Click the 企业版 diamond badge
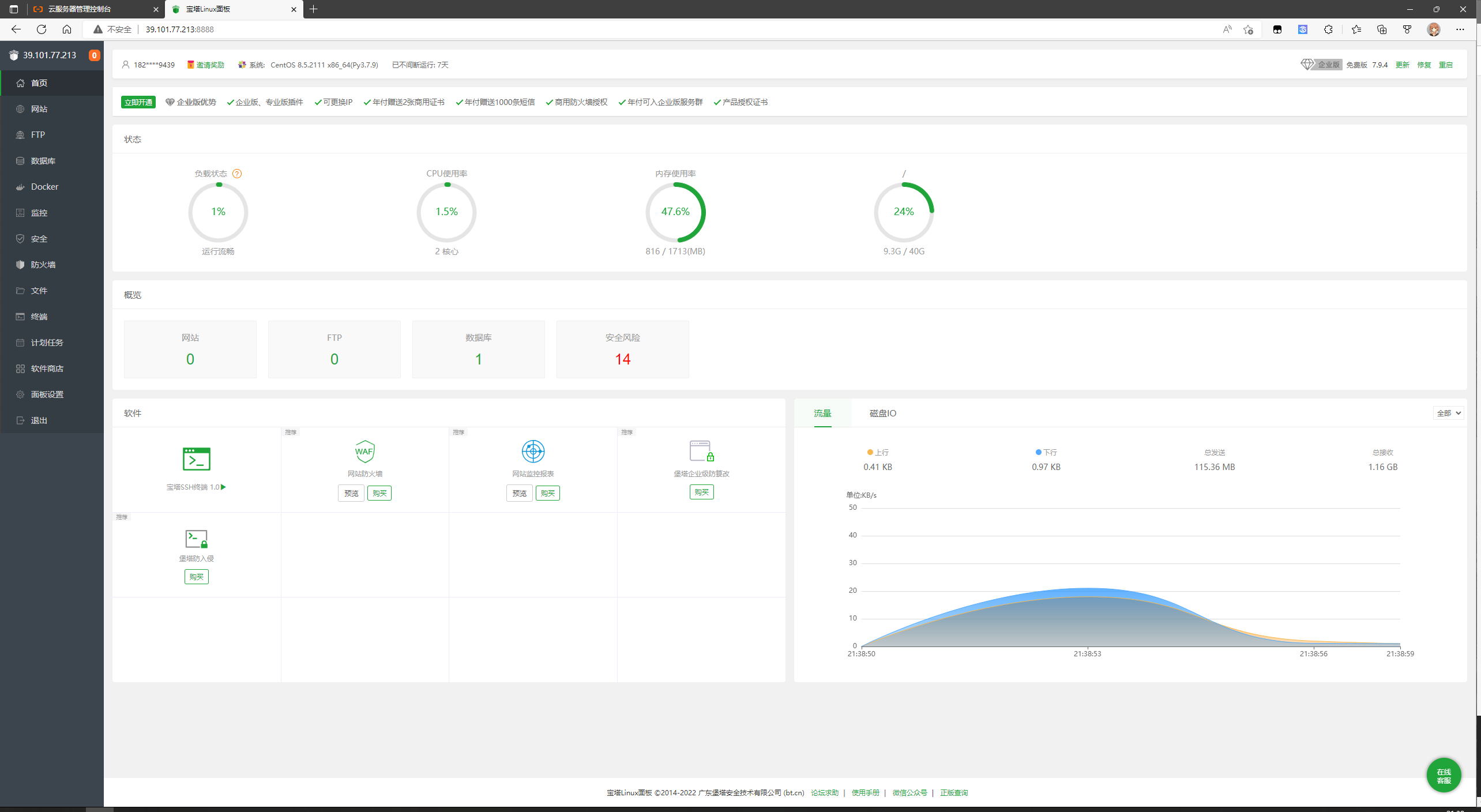 point(1321,65)
